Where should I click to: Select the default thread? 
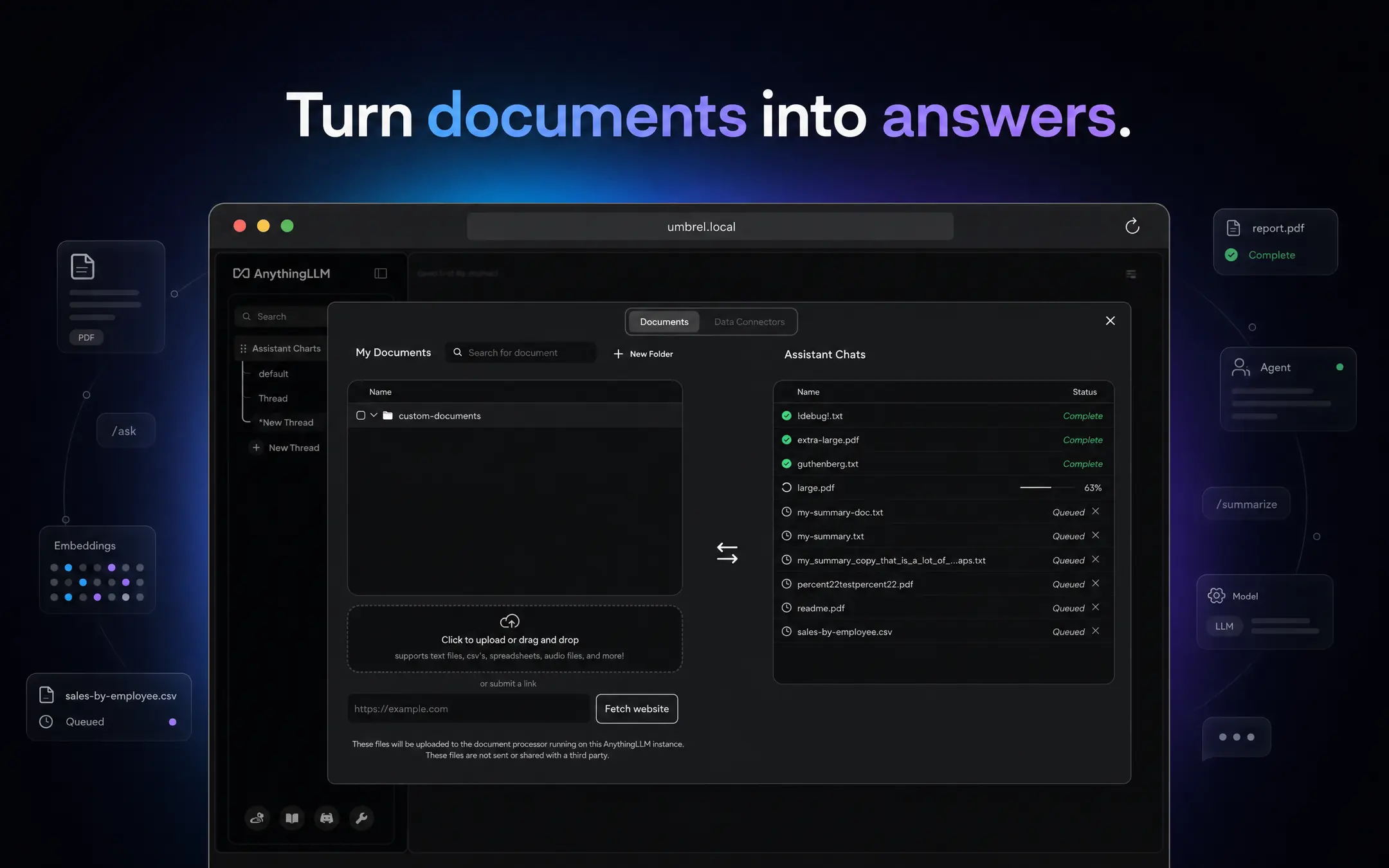pyautogui.click(x=273, y=374)
